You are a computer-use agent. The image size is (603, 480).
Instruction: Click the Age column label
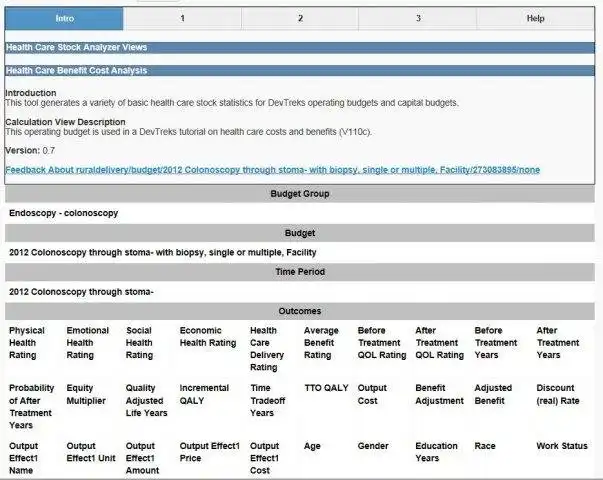pyautogui.click(x=312, y=446)
